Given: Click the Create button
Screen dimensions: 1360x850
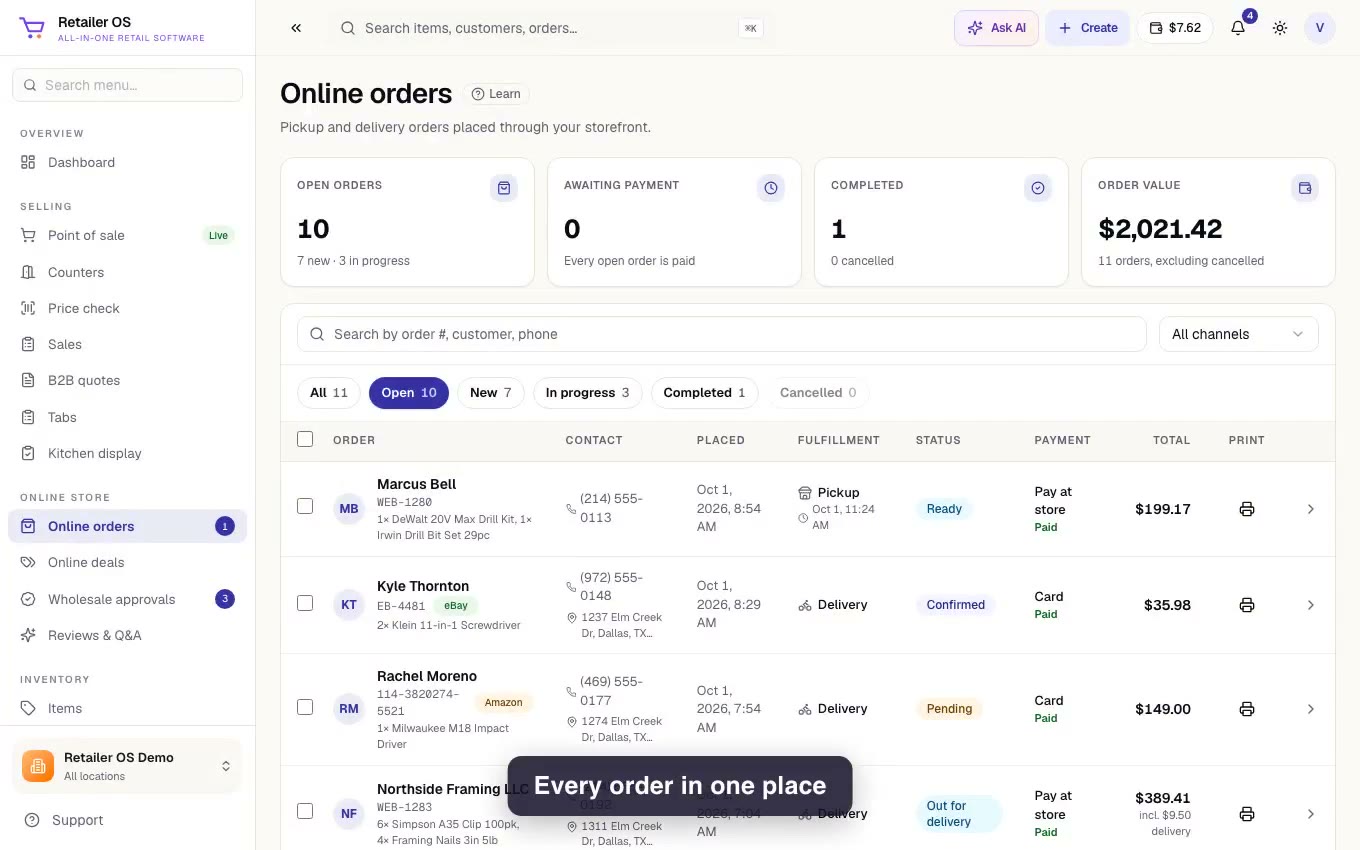Looking at the screenshot, I should pos(1088,28).
